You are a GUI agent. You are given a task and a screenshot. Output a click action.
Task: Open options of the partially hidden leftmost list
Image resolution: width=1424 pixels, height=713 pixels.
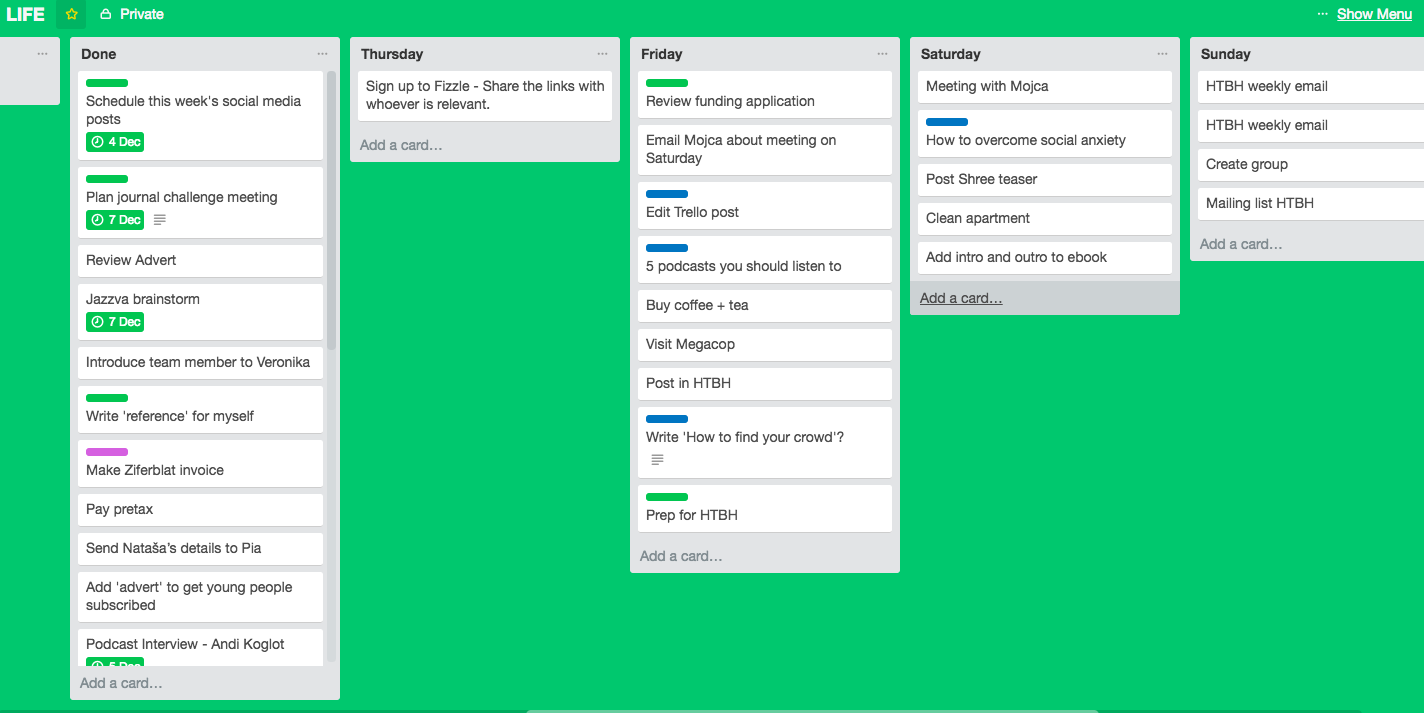click(x=42, y=54)
